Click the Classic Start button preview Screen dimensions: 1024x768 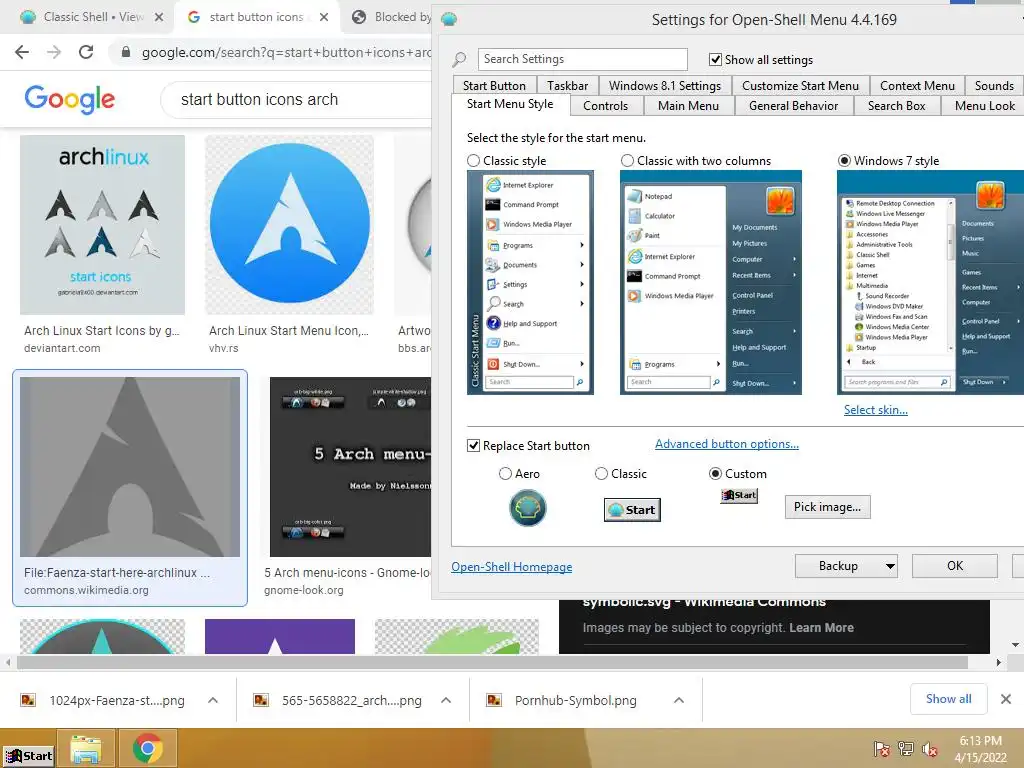(x=632, y=510)
